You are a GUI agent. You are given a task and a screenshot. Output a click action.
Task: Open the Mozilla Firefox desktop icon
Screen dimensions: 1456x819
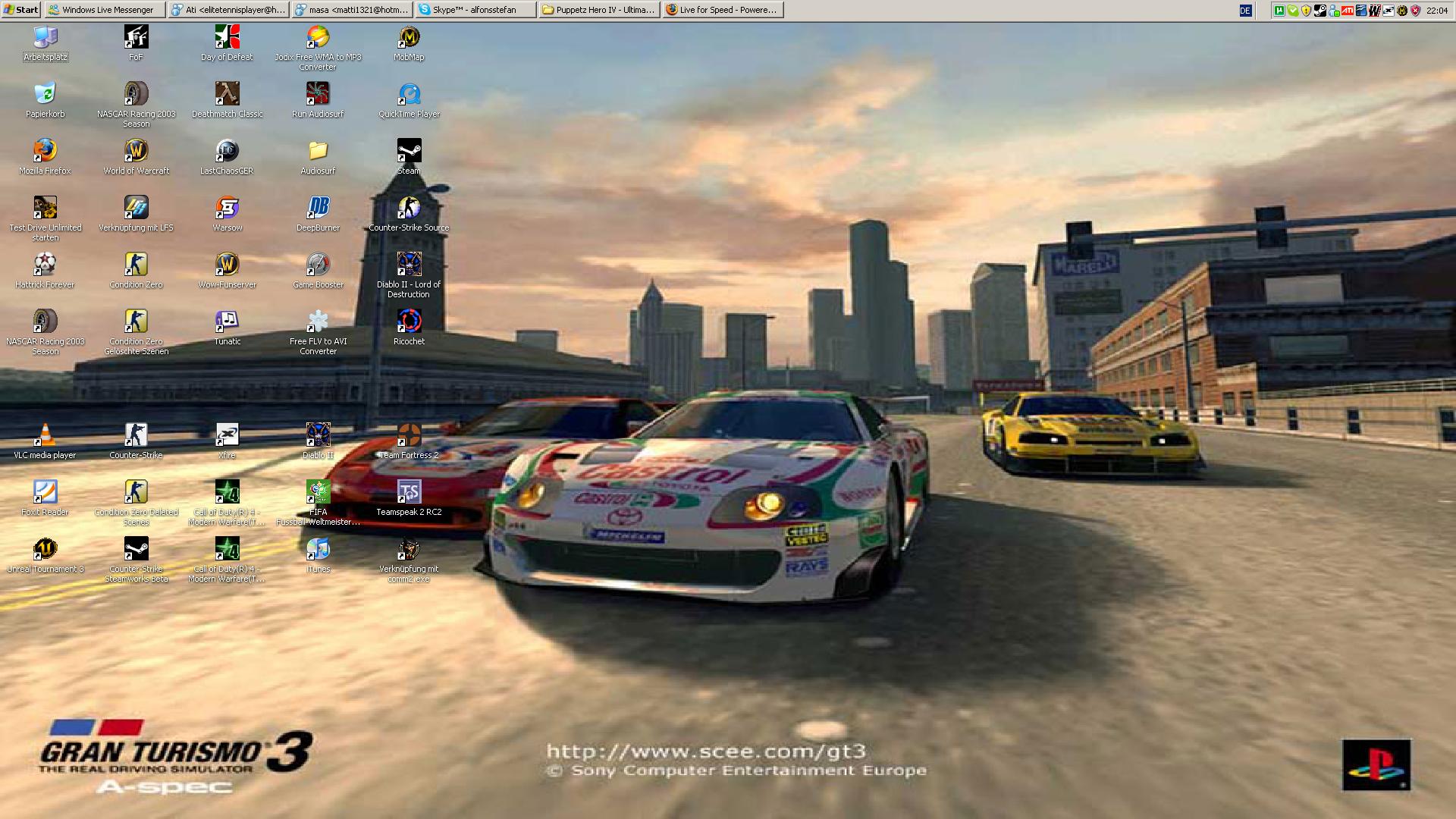click(45, 151)
